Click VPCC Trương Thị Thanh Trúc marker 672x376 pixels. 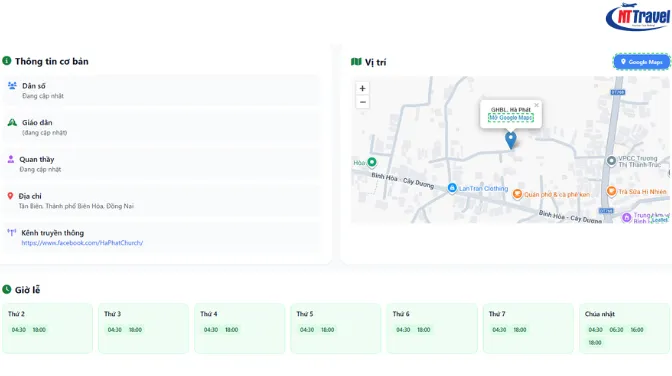(611, 161)
